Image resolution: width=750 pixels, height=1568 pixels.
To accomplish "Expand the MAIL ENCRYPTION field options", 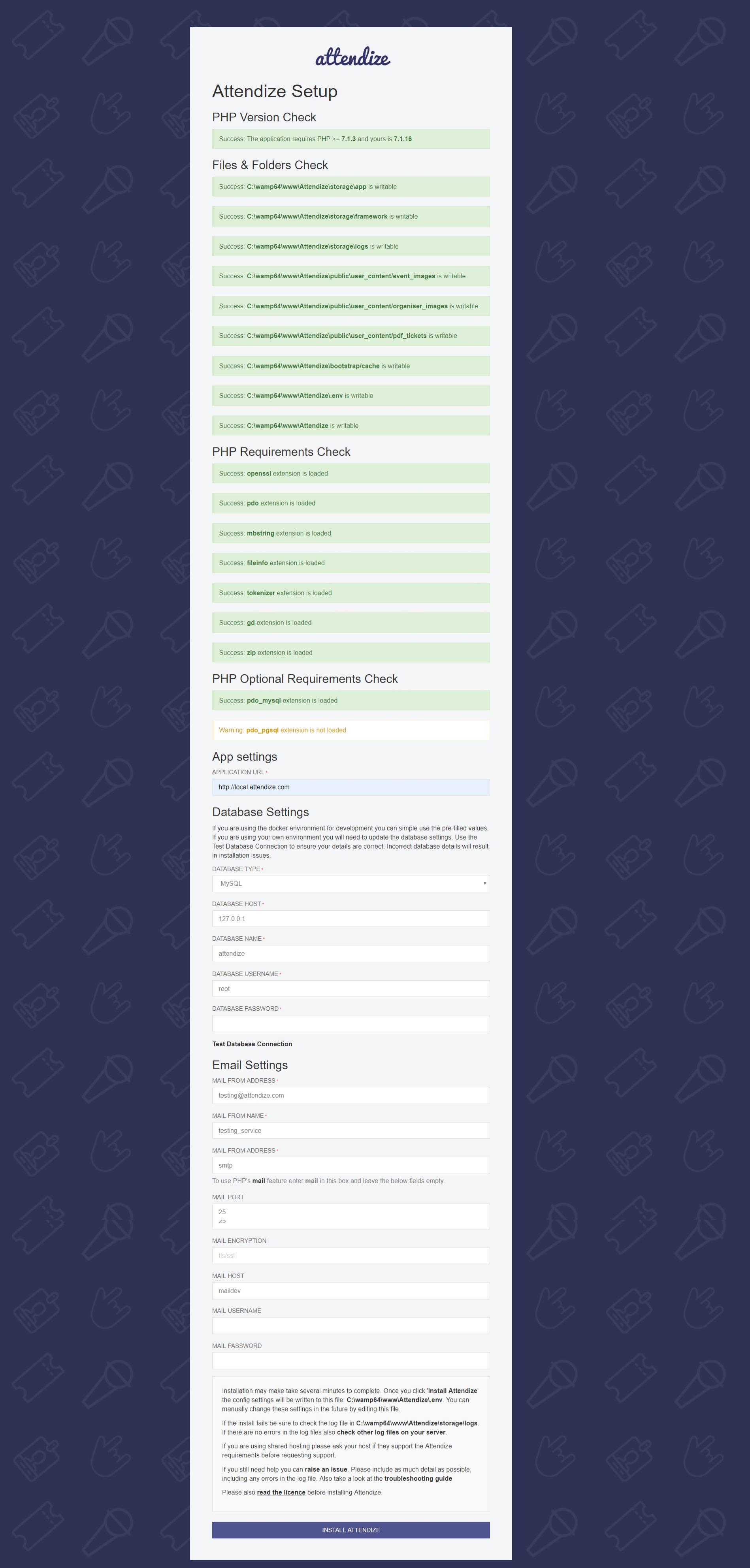I will click(x=351, y=1255).
